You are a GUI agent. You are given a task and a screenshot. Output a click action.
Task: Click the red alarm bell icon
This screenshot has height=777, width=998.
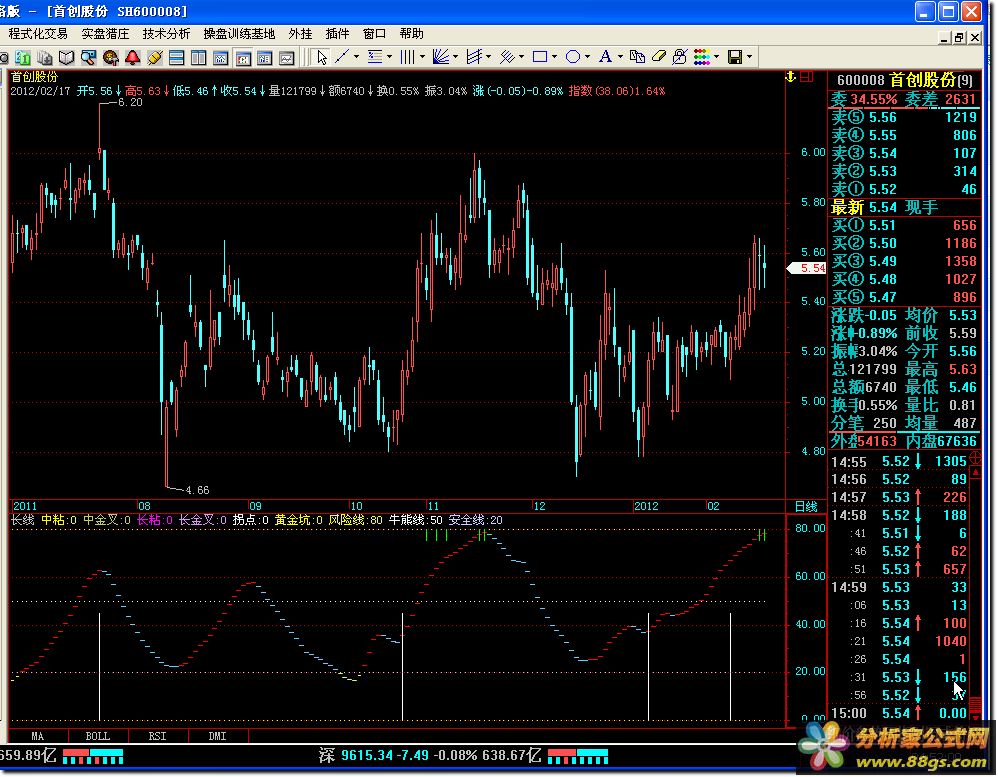click(132, 58)
